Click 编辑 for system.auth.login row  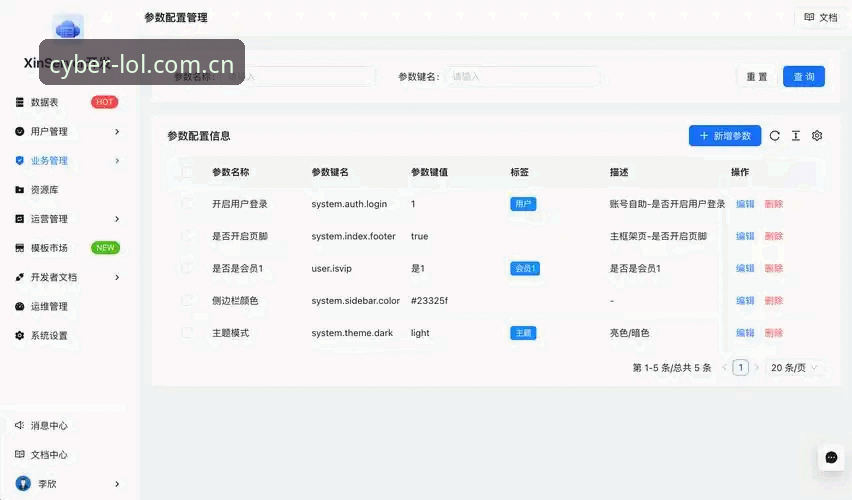point(745,204)
